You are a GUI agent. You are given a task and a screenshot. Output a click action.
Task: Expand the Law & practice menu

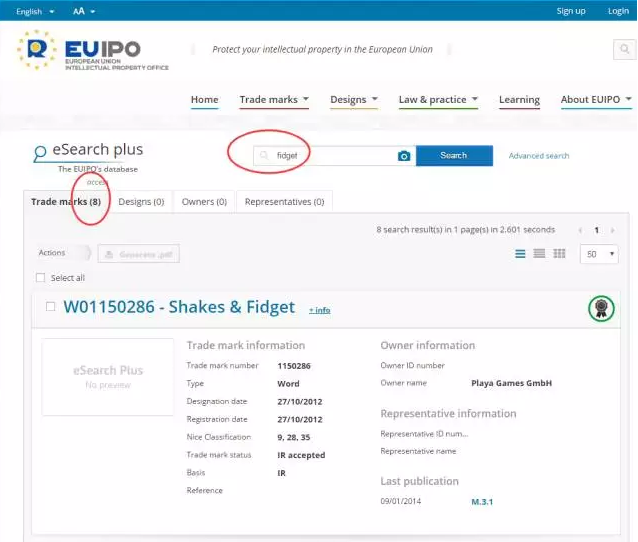pyautogui.click(x=438, y=100)
